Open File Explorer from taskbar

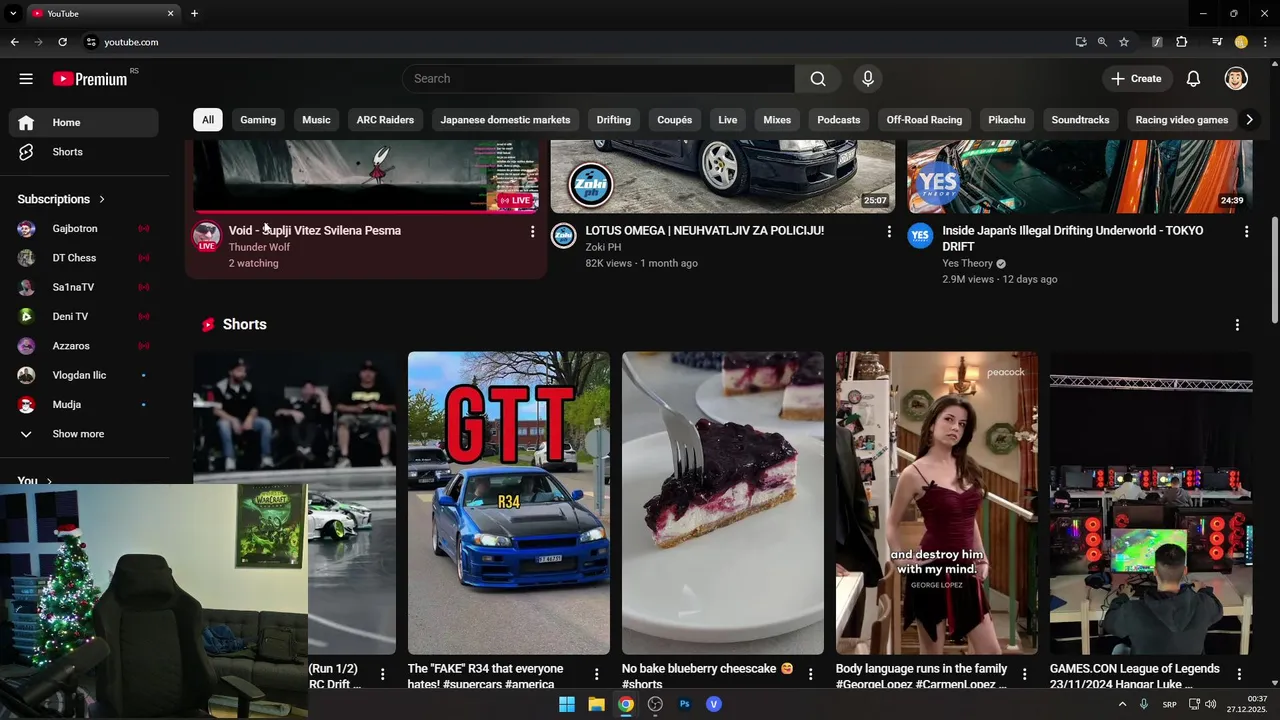tap(596, 704)
